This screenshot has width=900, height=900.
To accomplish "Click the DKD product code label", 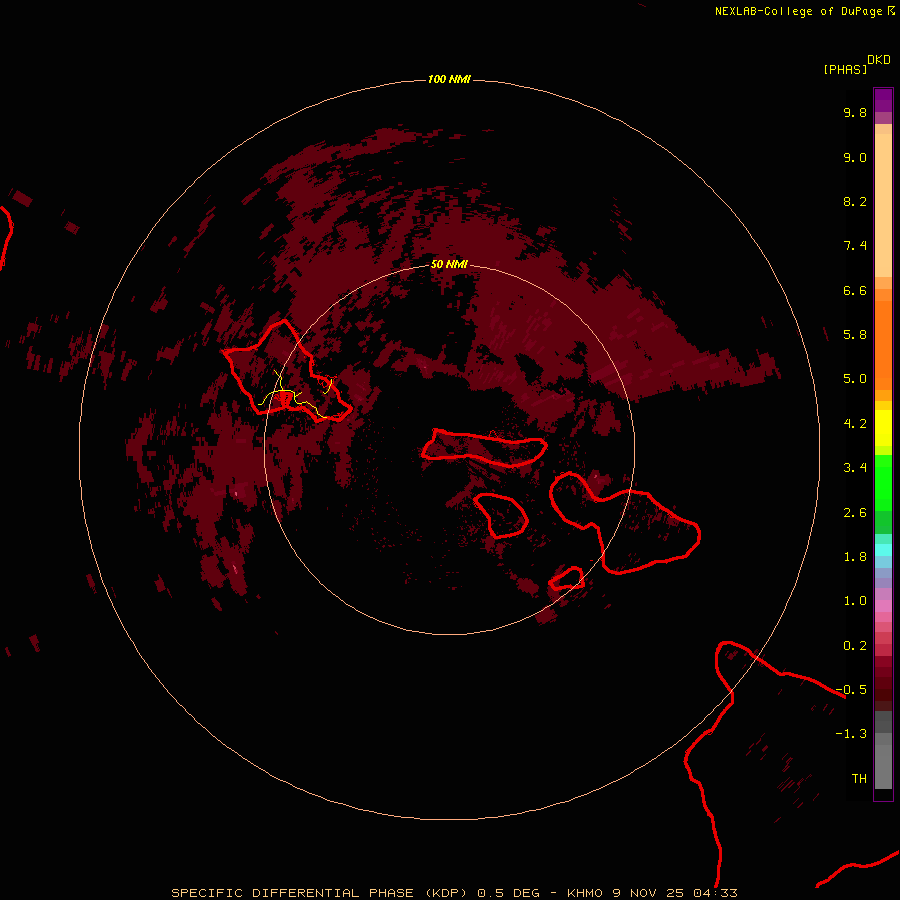I will (x=879, y=60).
